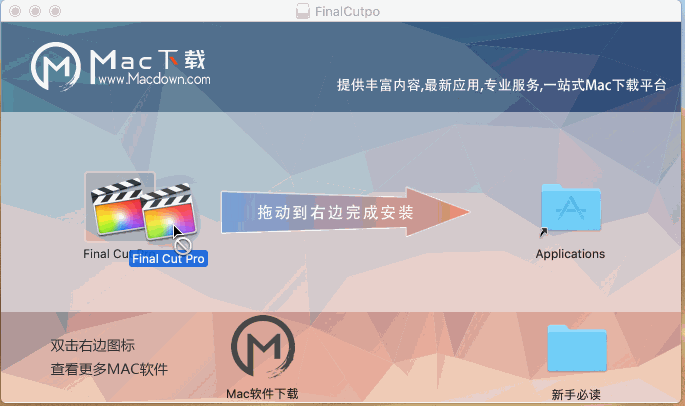Viewport: 685px width, 406px height.
Task: Select the highlighted Final Cut Pro label
Action: (x=168, y=259)
